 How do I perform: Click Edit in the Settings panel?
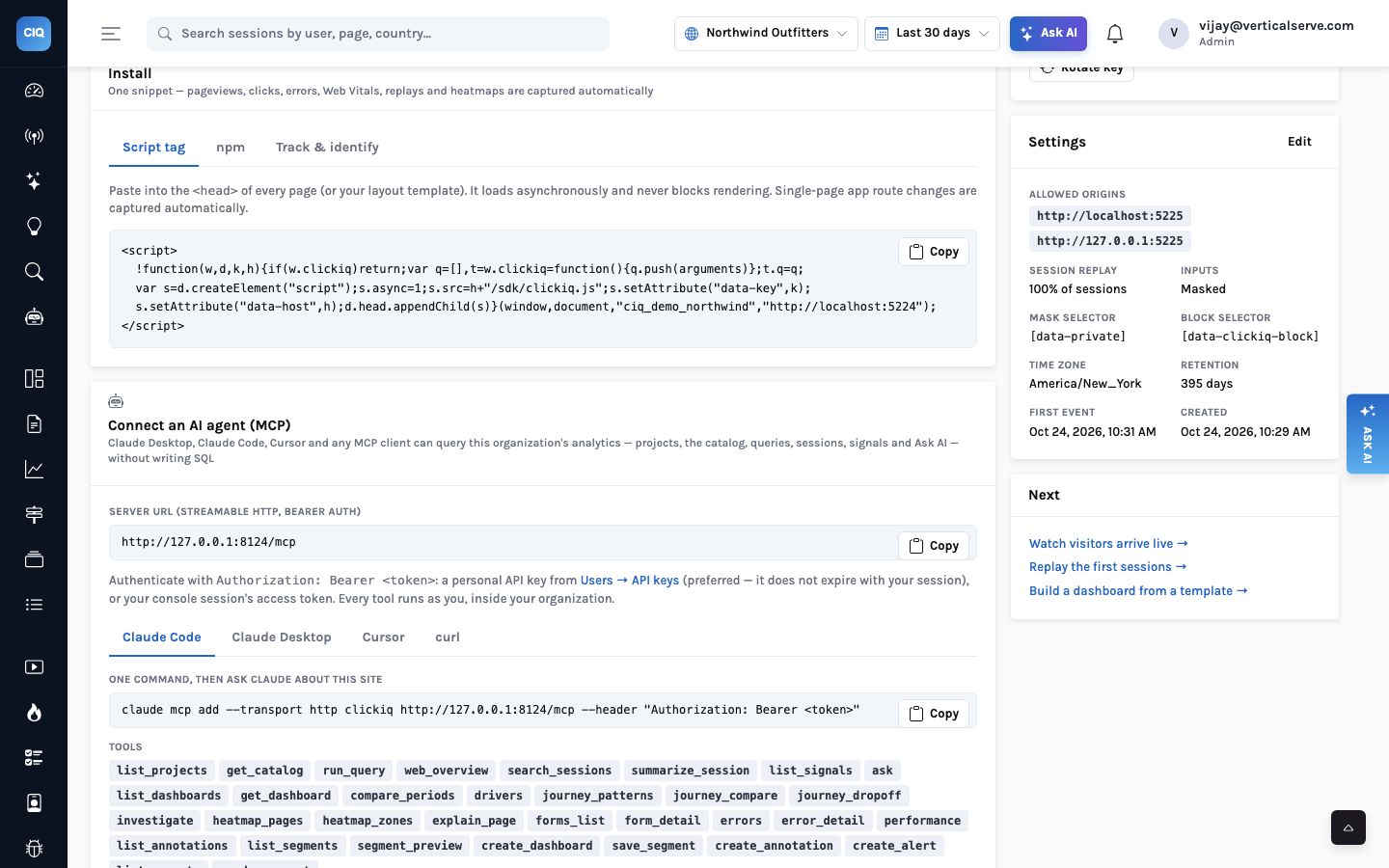1299,142
